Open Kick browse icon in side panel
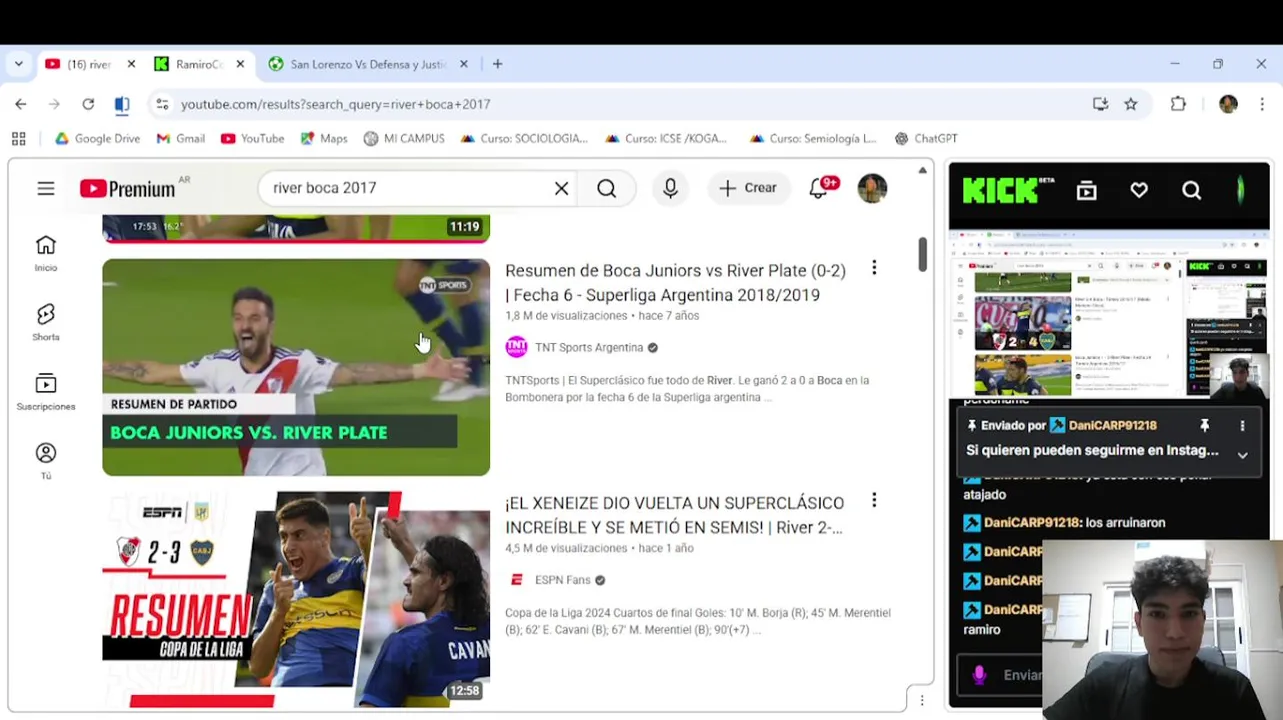The image size is (1283, 720). click(x=1087, y=190)
